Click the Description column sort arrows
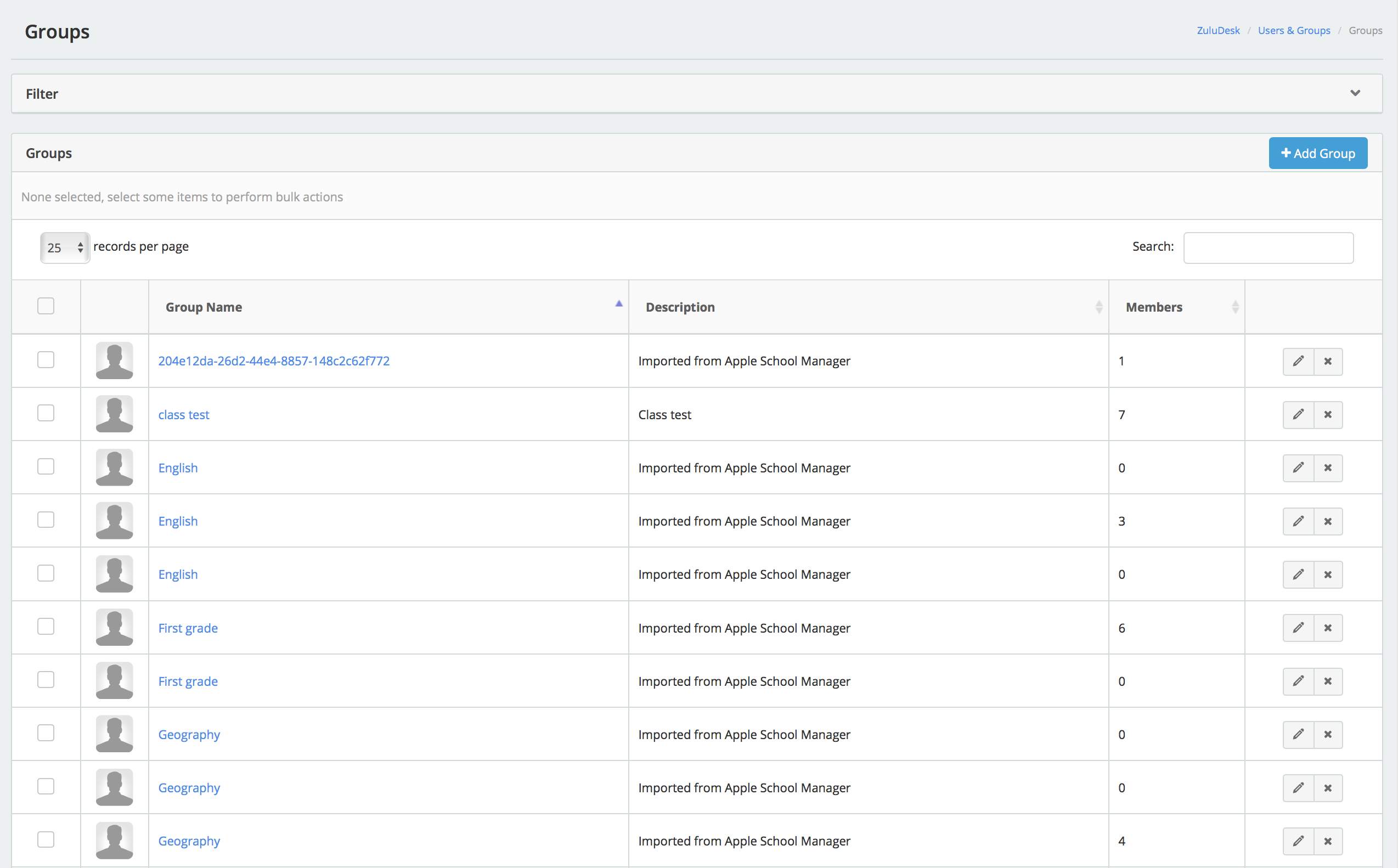 click(1098, 307)
